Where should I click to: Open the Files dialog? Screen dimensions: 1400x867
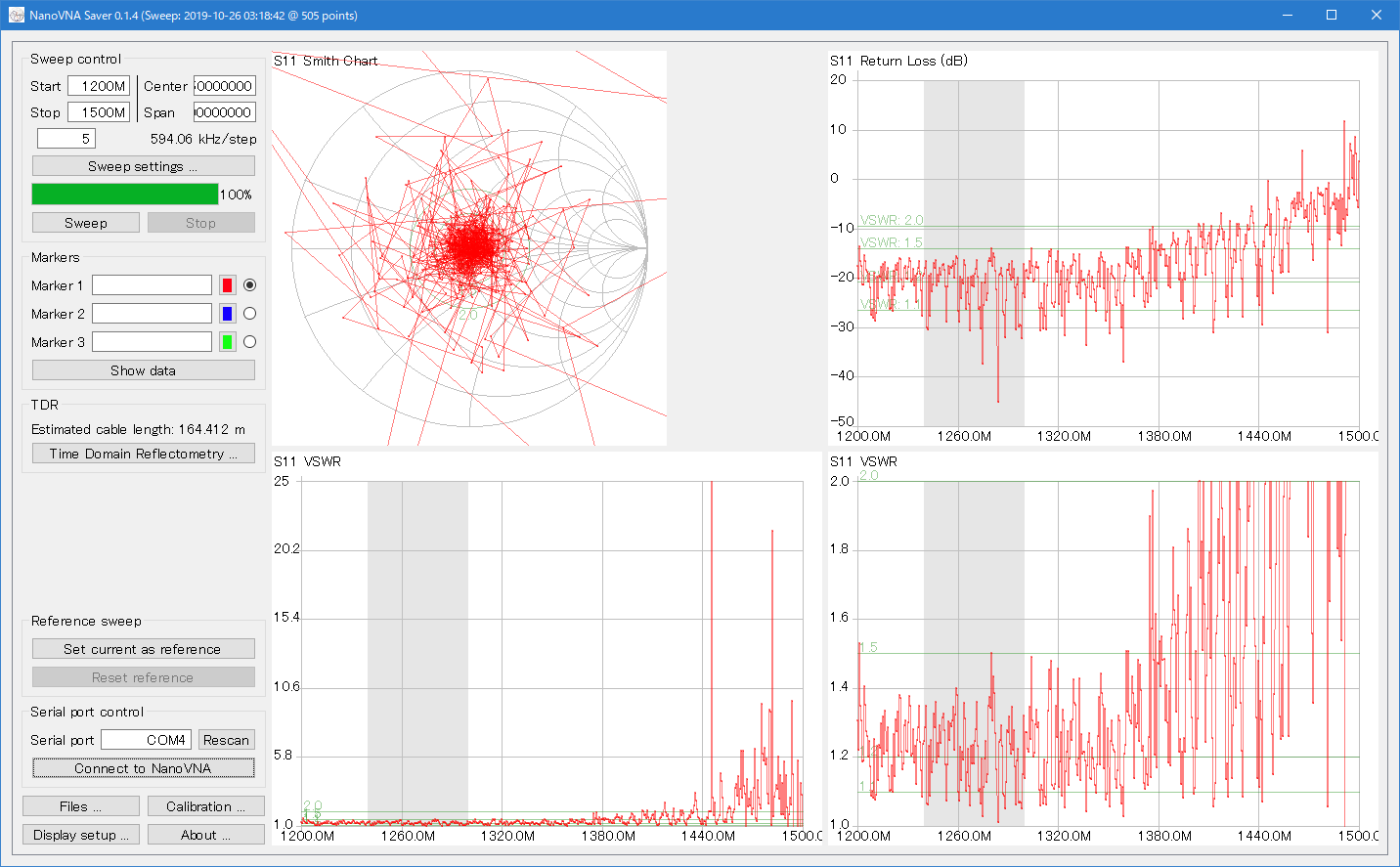tap(81, 806)
